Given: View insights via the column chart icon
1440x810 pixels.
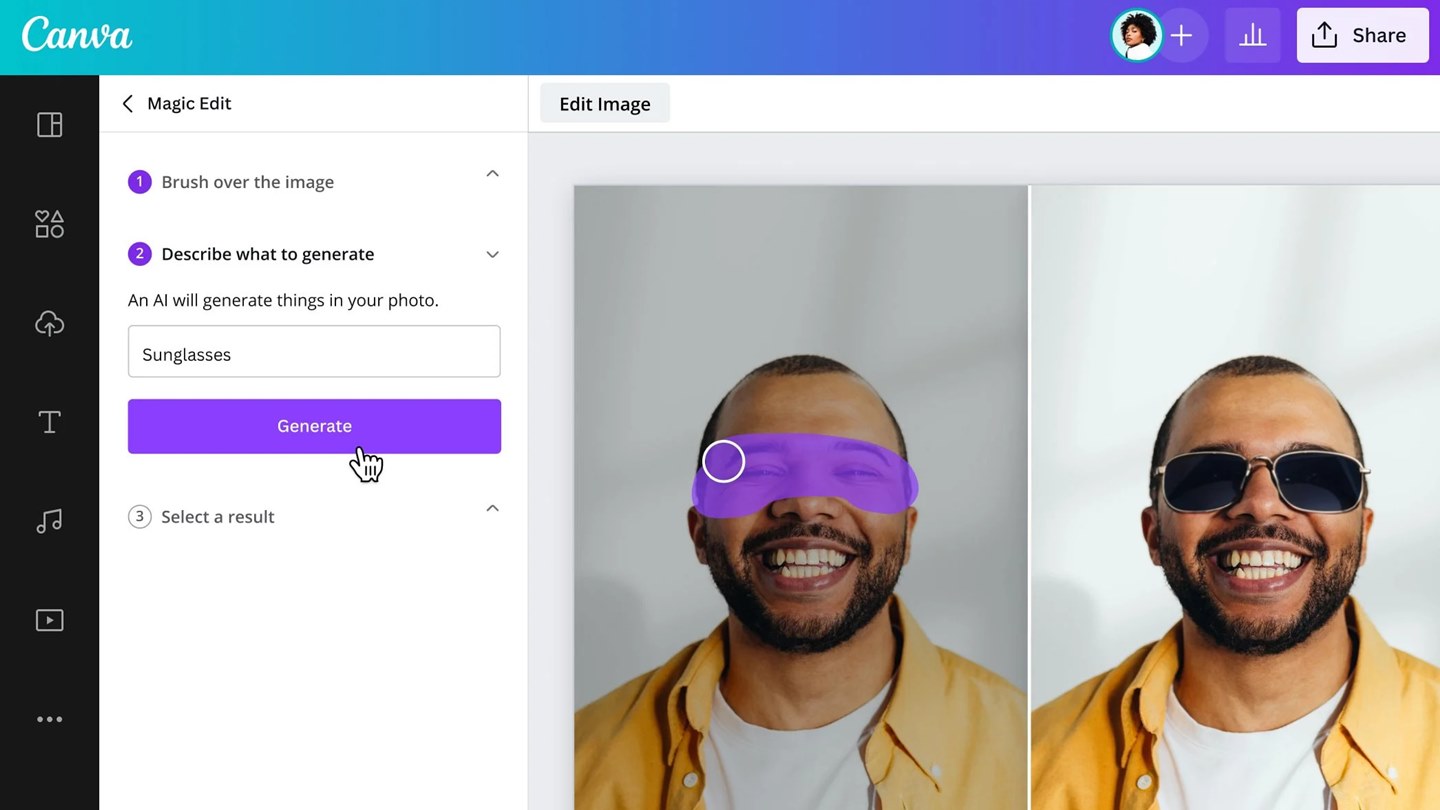Looking at the screenshot, I should [x=1252, y=35].
